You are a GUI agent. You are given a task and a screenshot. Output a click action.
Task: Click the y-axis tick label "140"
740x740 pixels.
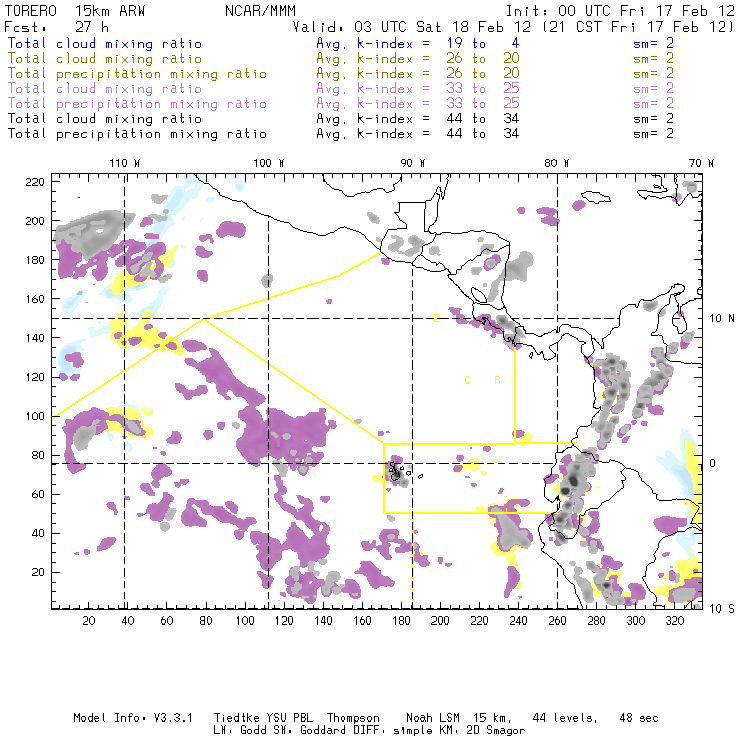coord(34,338)
